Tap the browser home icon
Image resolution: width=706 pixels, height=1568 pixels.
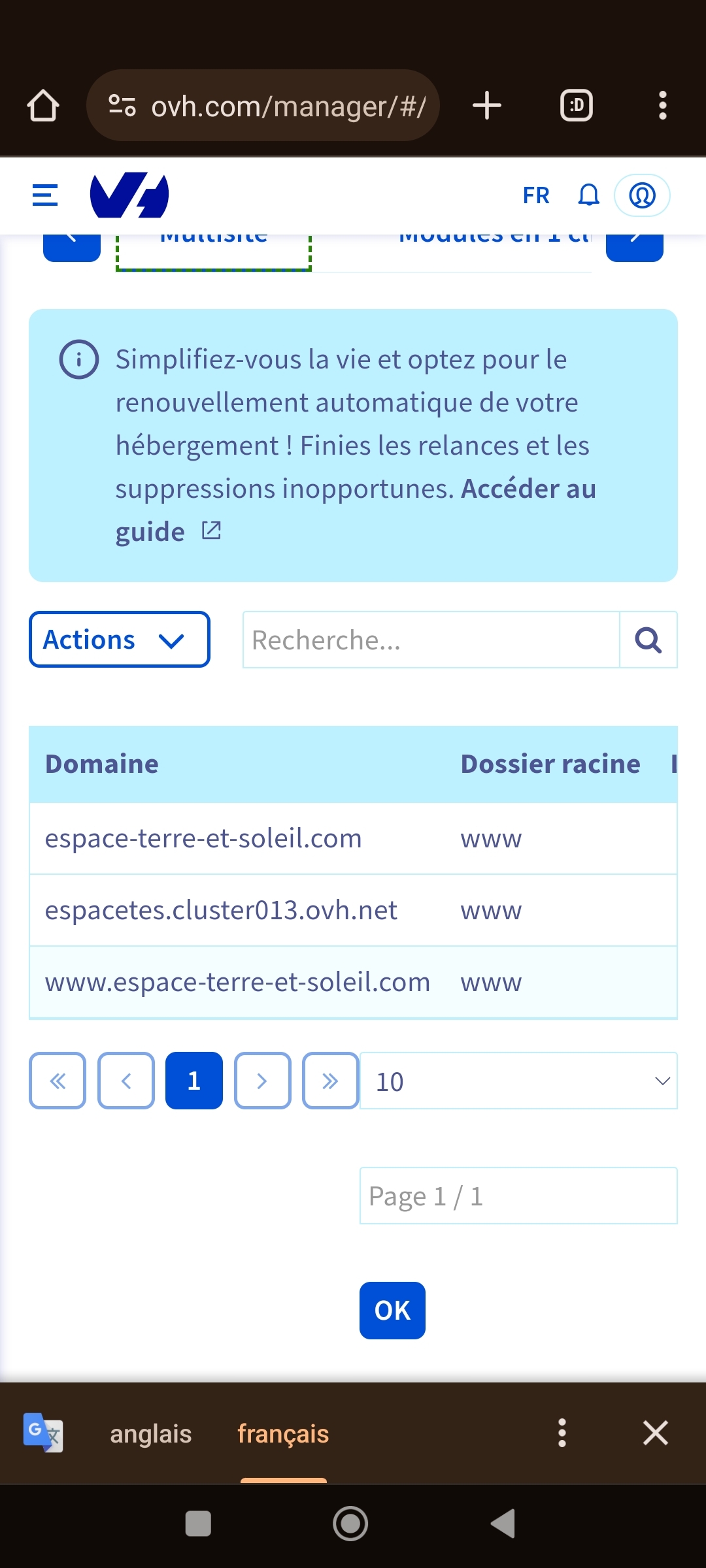point(43,106)
